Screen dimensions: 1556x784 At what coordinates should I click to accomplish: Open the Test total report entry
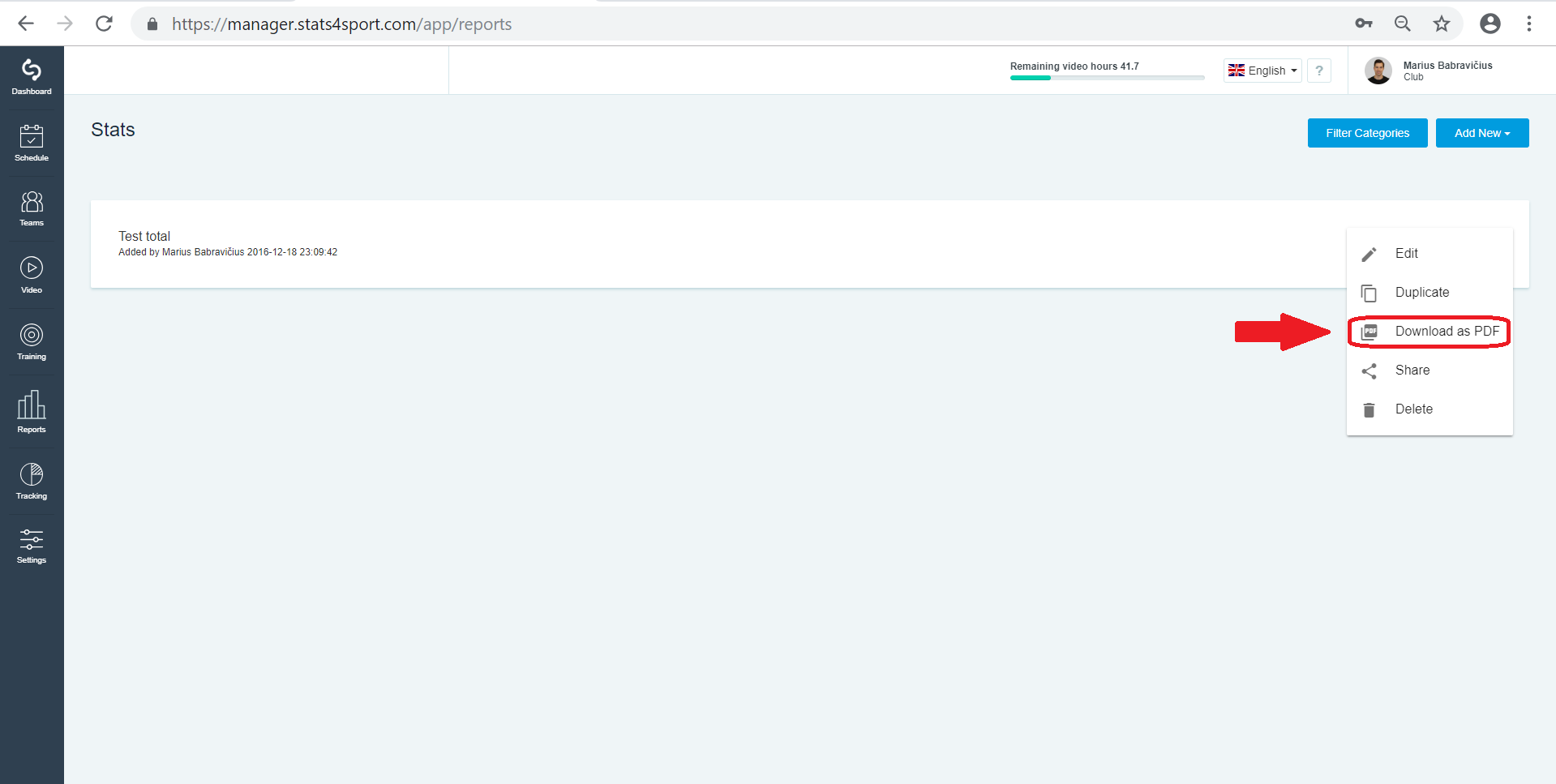(144, 236)
